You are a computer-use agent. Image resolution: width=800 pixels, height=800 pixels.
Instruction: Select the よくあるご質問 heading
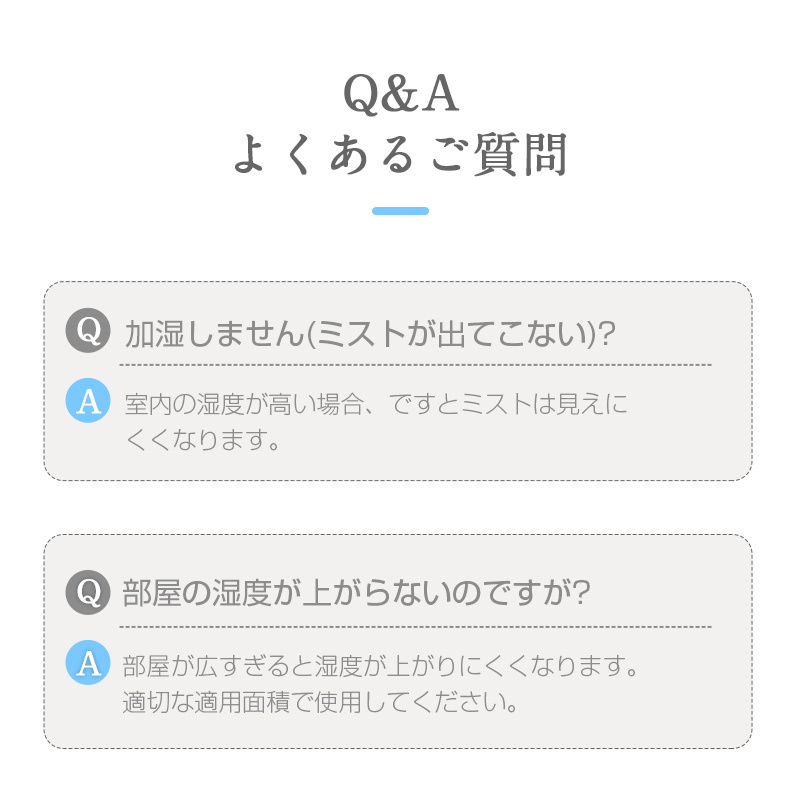tap(400, 156)
